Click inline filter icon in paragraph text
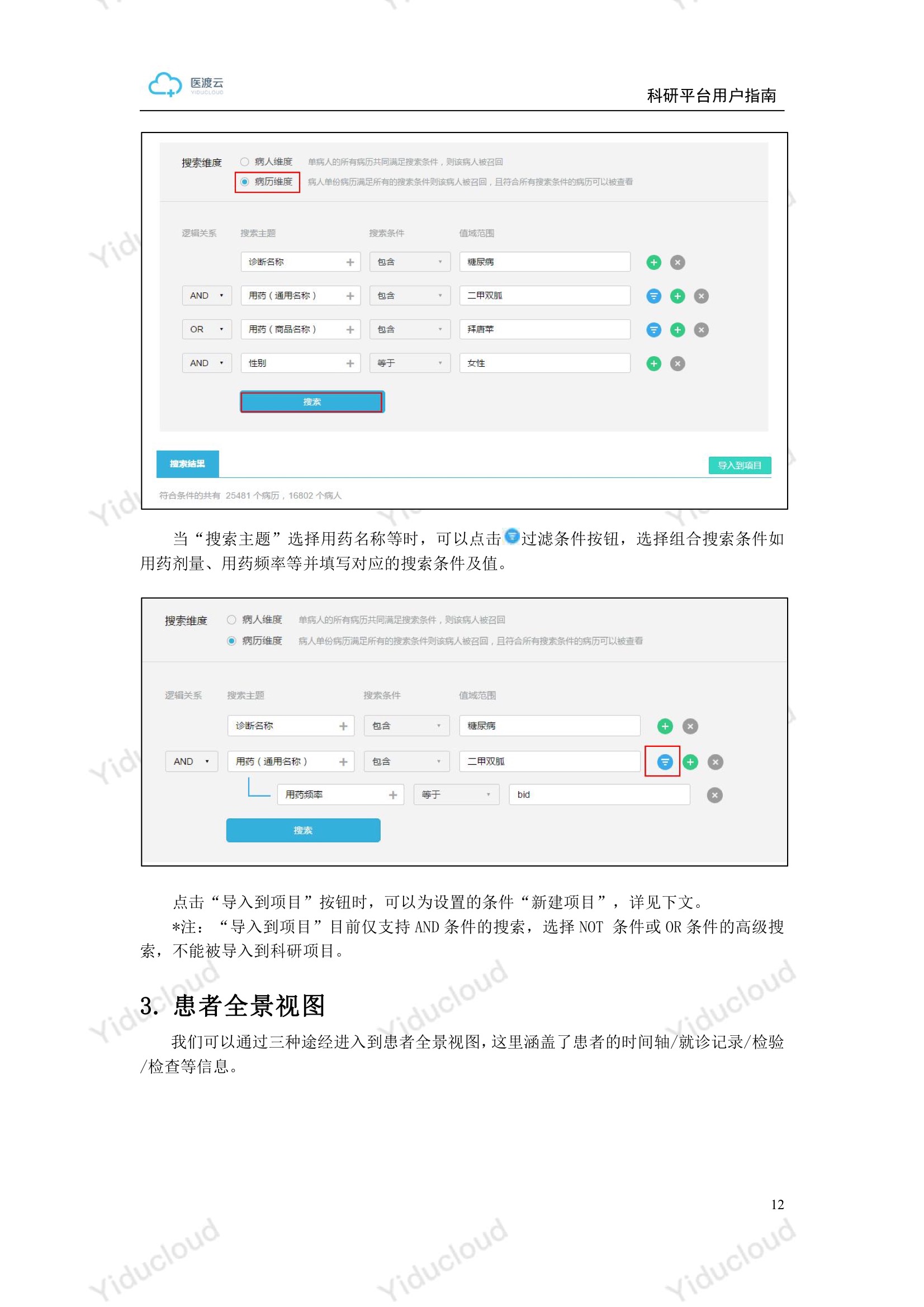The image size is (924, 1307). [512, 536]
